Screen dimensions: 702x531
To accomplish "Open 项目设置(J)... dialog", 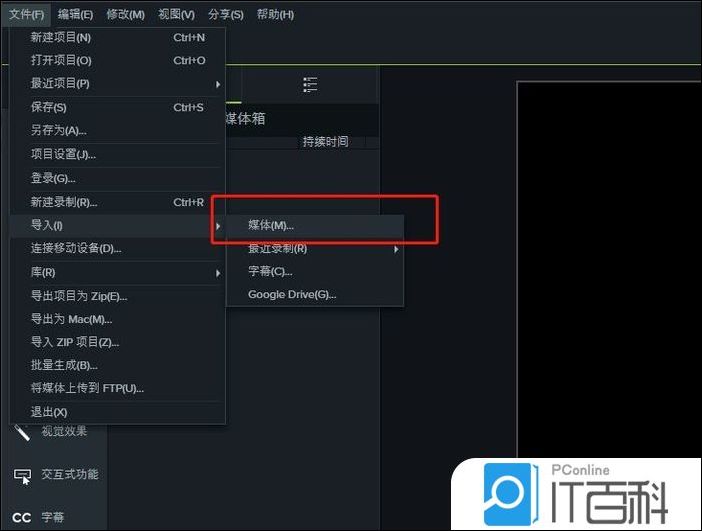I will [117, 155].
